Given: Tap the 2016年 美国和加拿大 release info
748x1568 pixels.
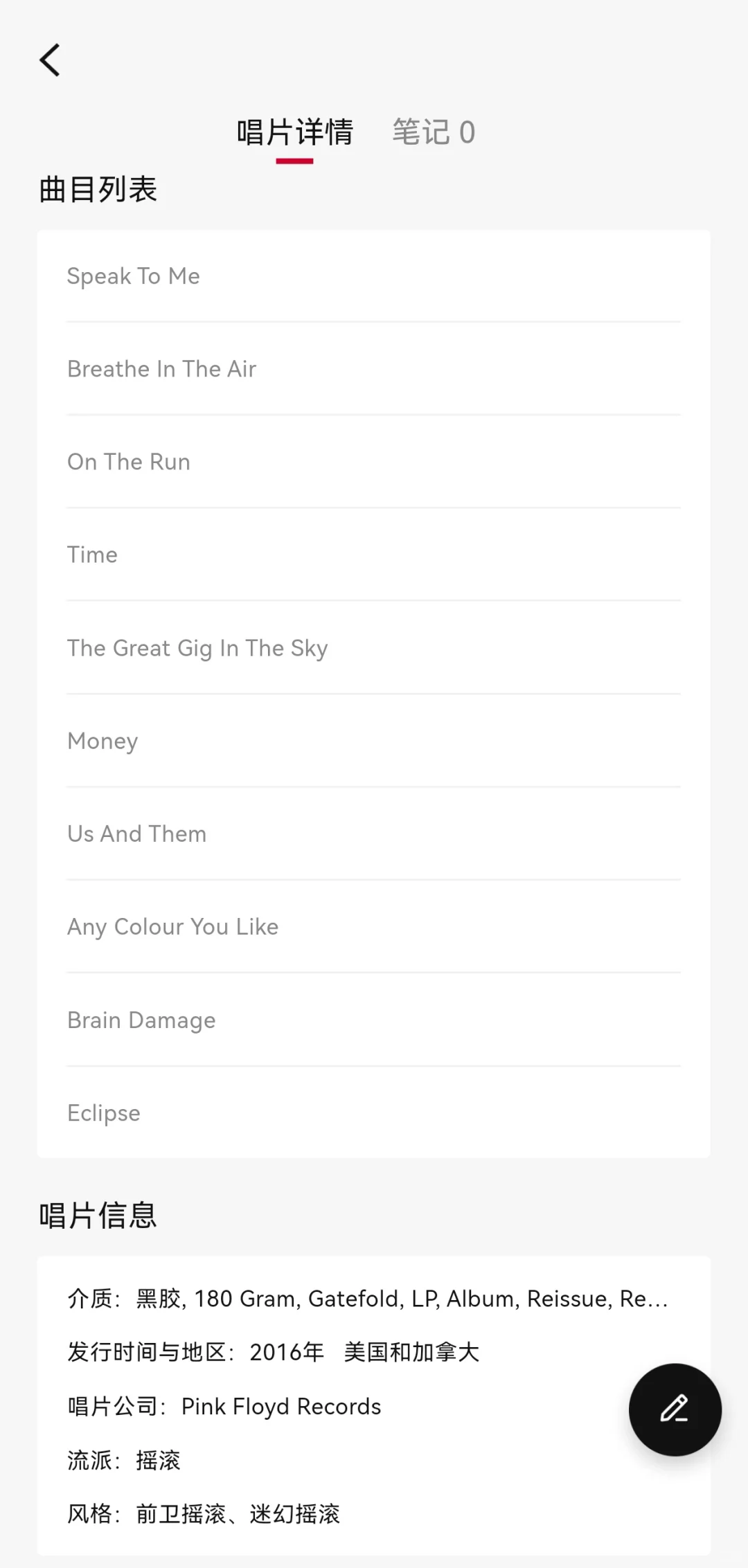Looking at the screenshot, I should point(364,1352).
